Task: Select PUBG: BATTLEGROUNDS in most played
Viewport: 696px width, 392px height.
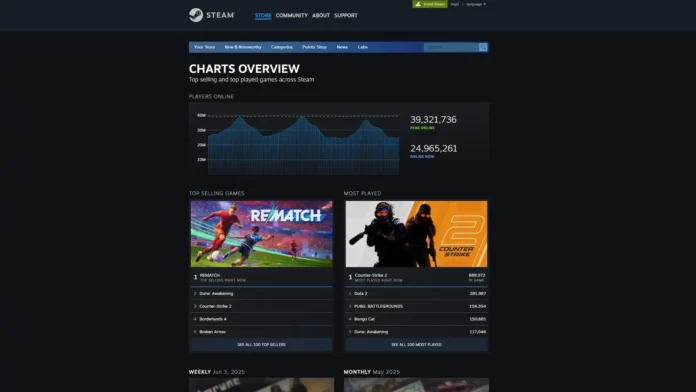Action: (x=416, y=306)
